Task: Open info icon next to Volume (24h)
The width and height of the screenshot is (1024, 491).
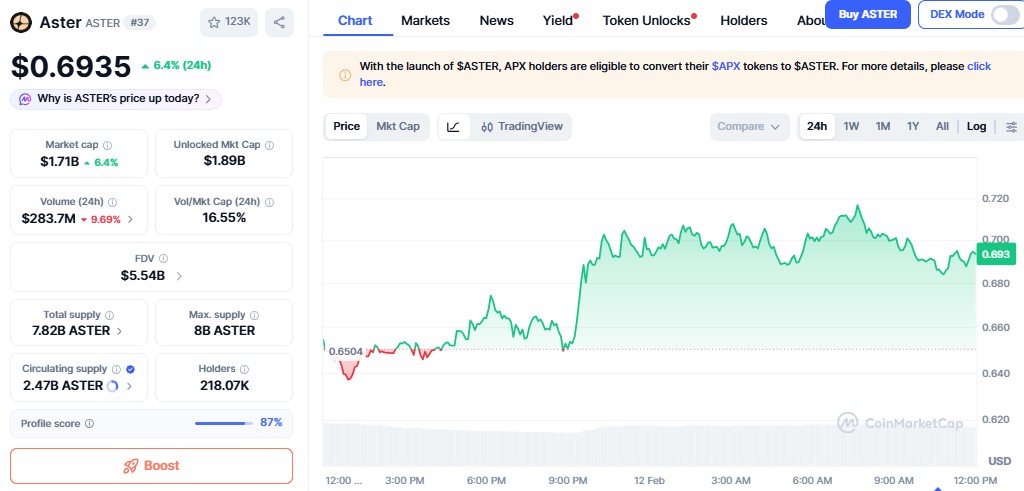Action: click(x=112, y=202)
